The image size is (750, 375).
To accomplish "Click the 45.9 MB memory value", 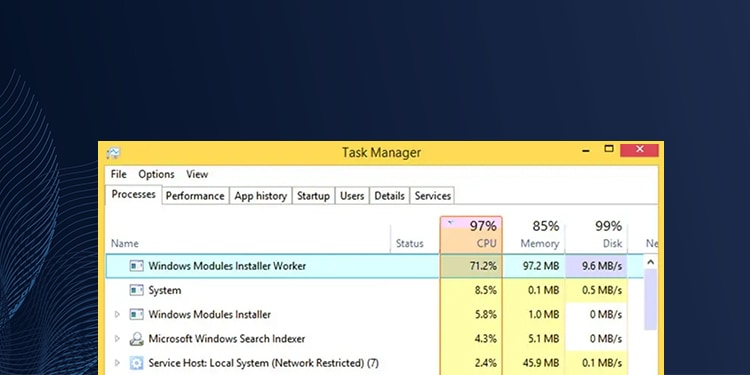I will 541,363.
